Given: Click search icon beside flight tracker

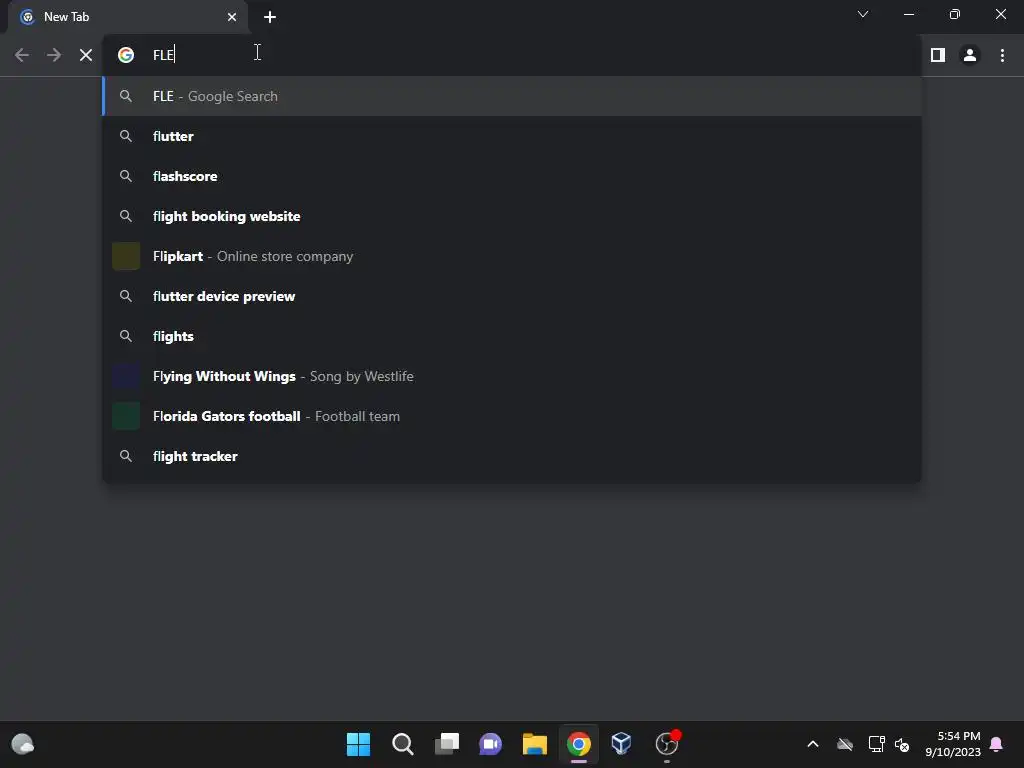Looking at the screenshot, I should click(x=126, y=456).
